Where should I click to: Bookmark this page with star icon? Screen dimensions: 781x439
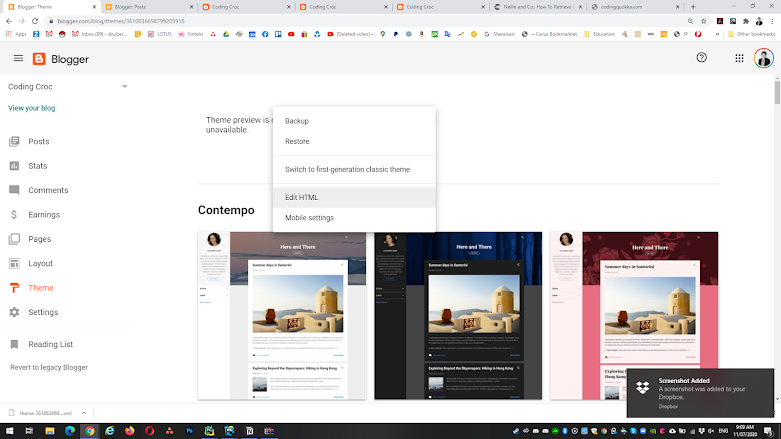tap(703, 21)
